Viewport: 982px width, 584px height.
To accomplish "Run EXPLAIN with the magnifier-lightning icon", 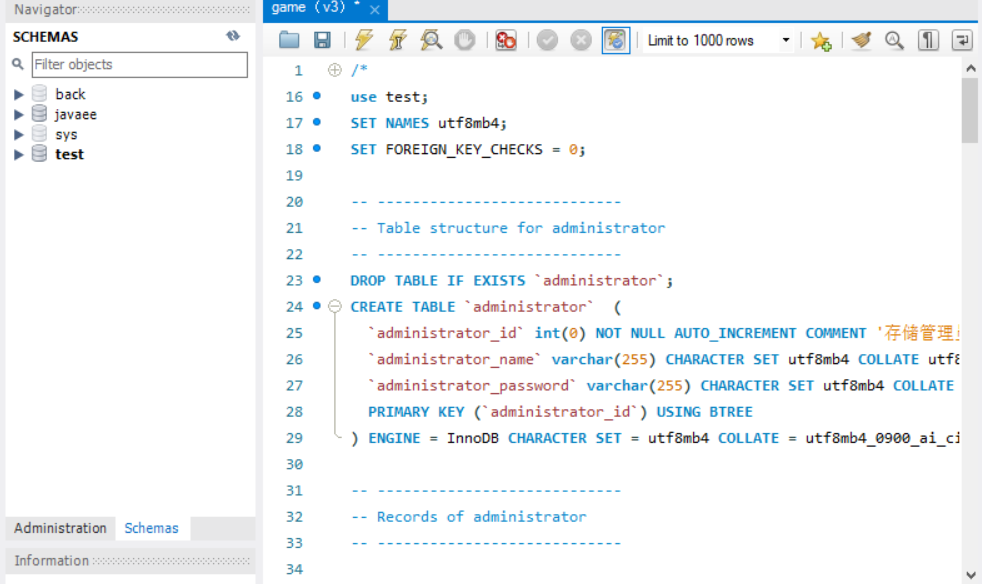I will pyautogui.click(x=431, y=40).
